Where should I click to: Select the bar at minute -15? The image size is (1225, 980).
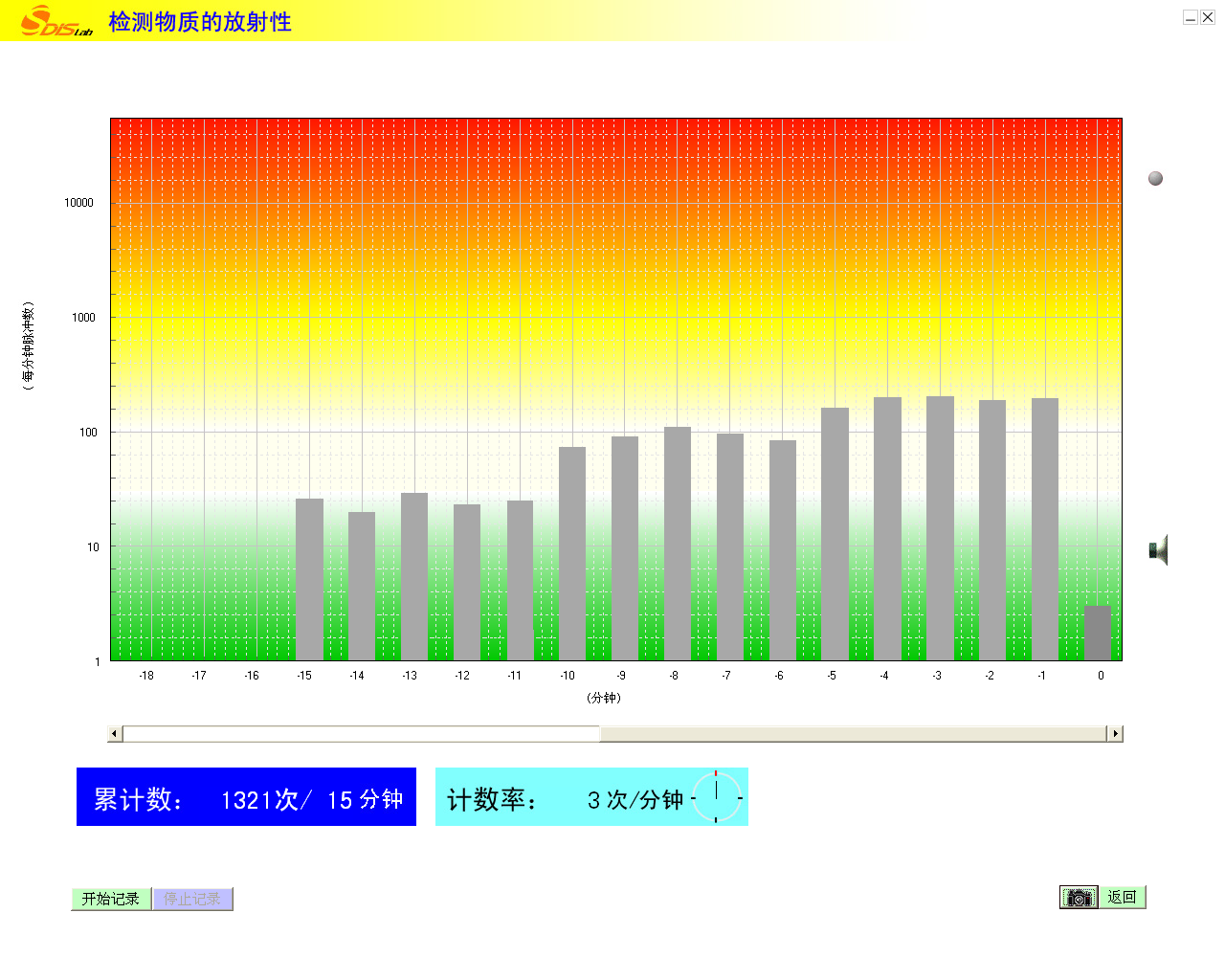[x=309, y=579]
